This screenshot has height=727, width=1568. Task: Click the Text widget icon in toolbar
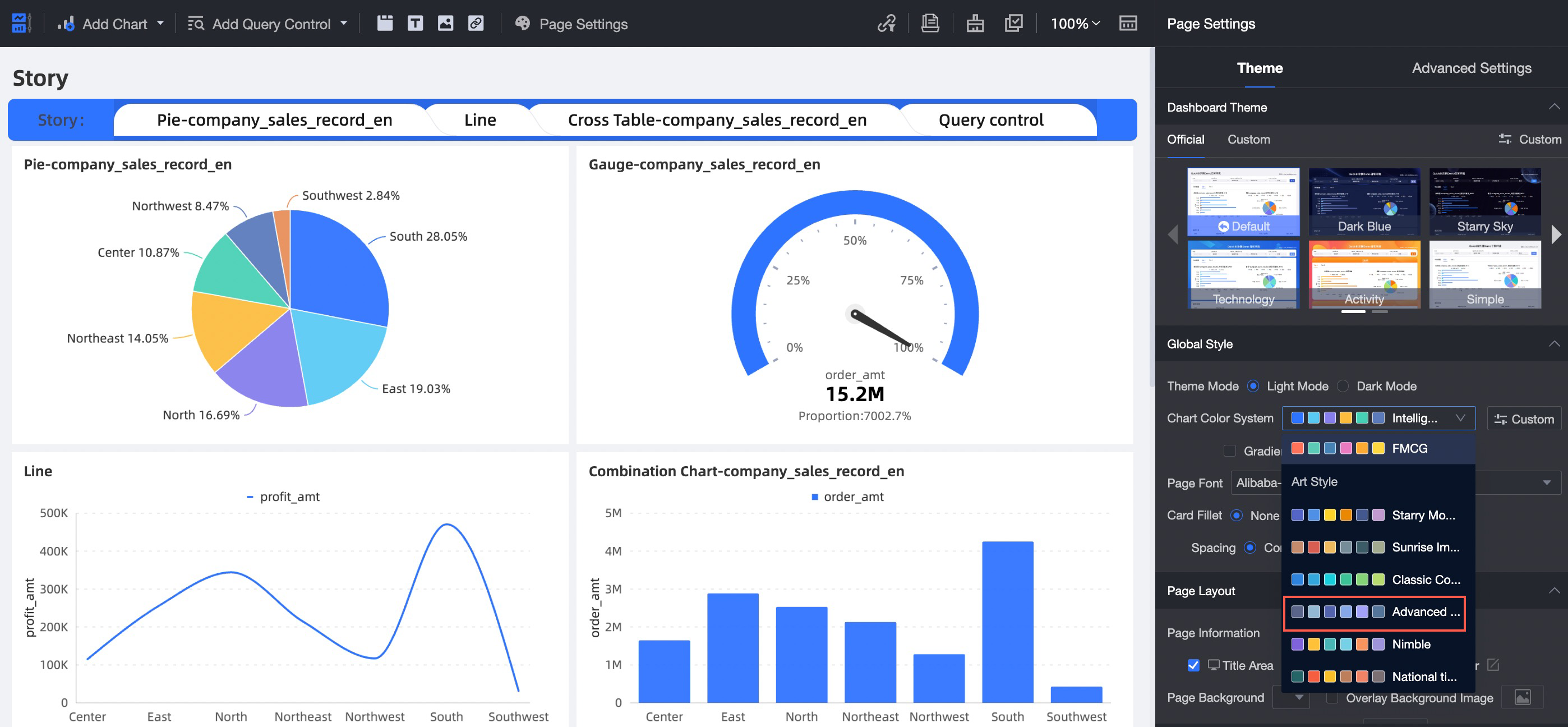(x=415, y=24)
